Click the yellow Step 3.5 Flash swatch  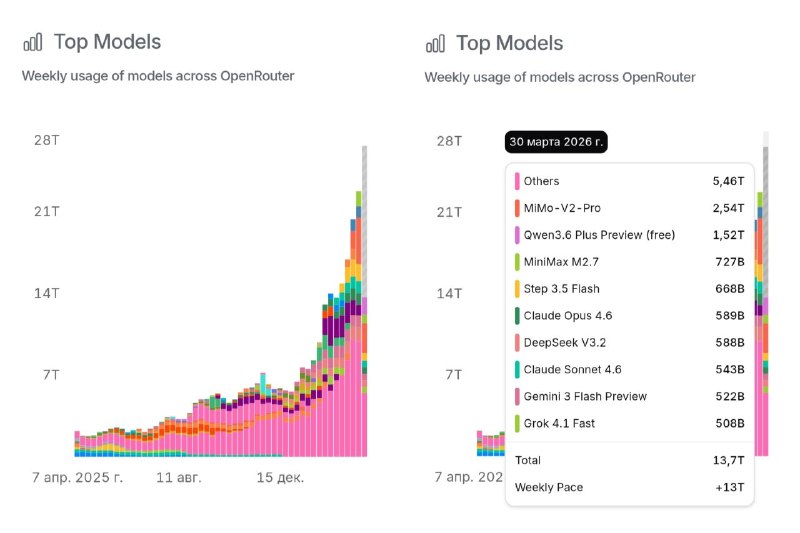click(x=517, y=289)
